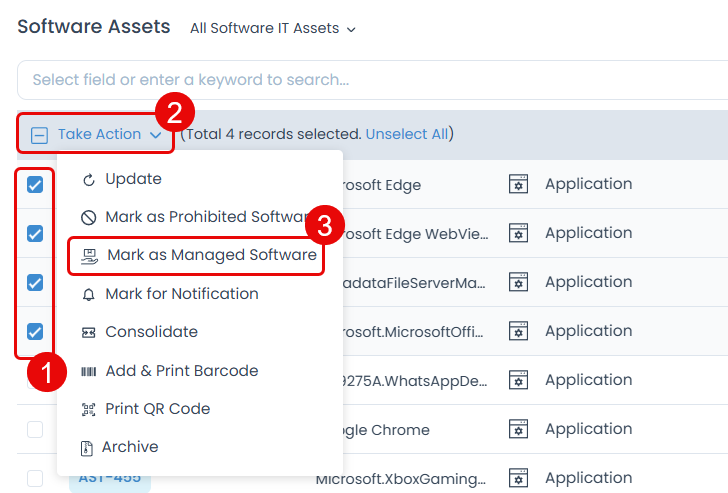This screenshot has height=493, width=728.
Task: Click the Microsoft Edge software name
Action: (x=382, y=185)
